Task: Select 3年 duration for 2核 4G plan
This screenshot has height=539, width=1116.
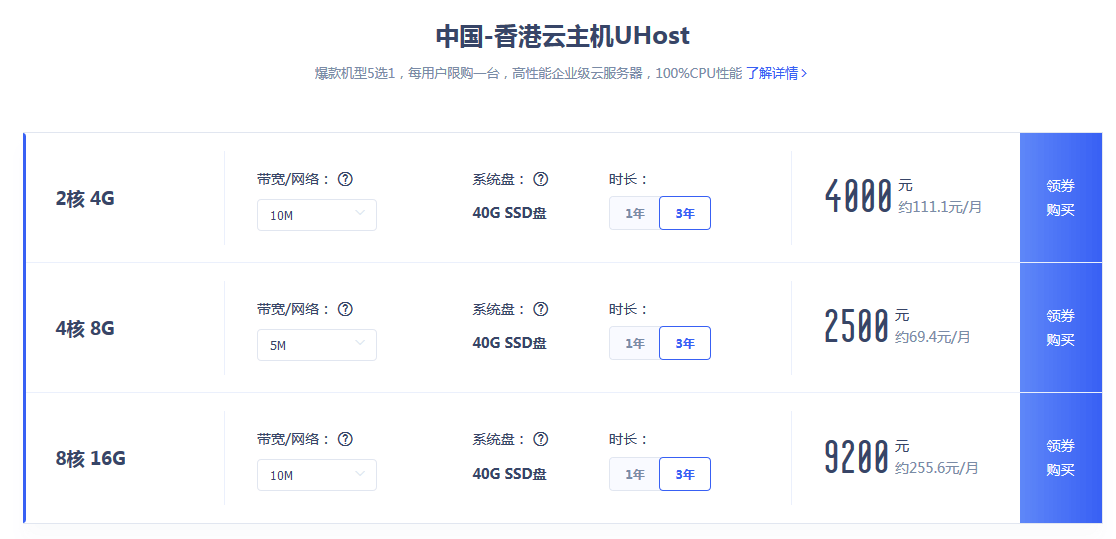Action: (x=685, y=213)
